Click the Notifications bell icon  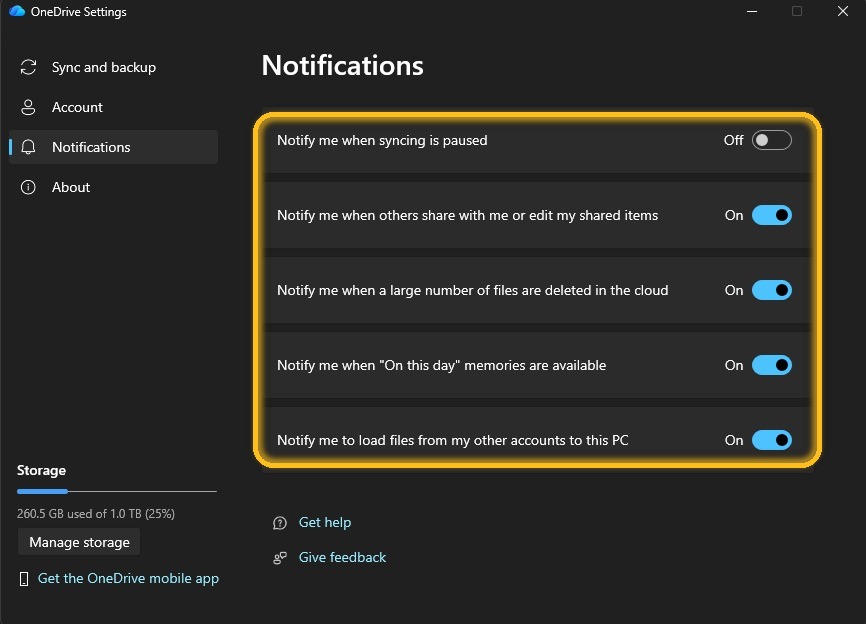pyautogui.click(x=28, y=147)
